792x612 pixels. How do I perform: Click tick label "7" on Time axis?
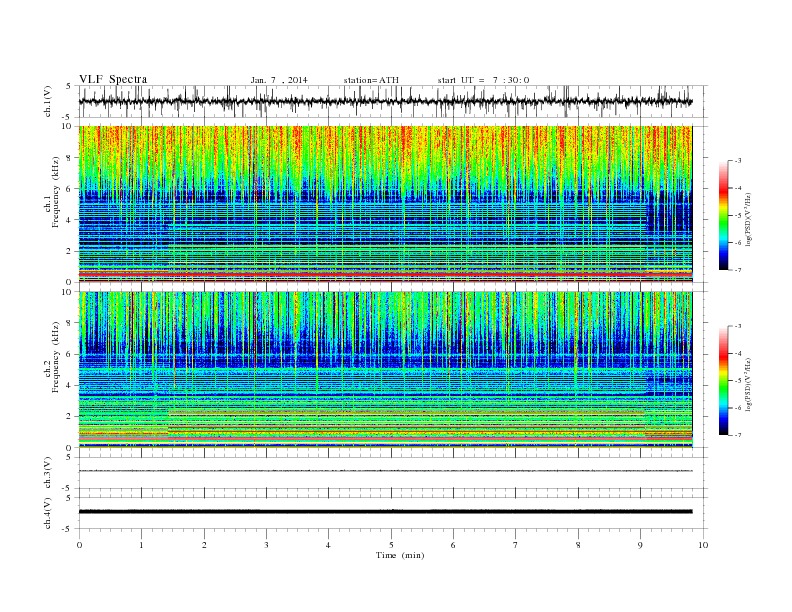coord(516,545)
